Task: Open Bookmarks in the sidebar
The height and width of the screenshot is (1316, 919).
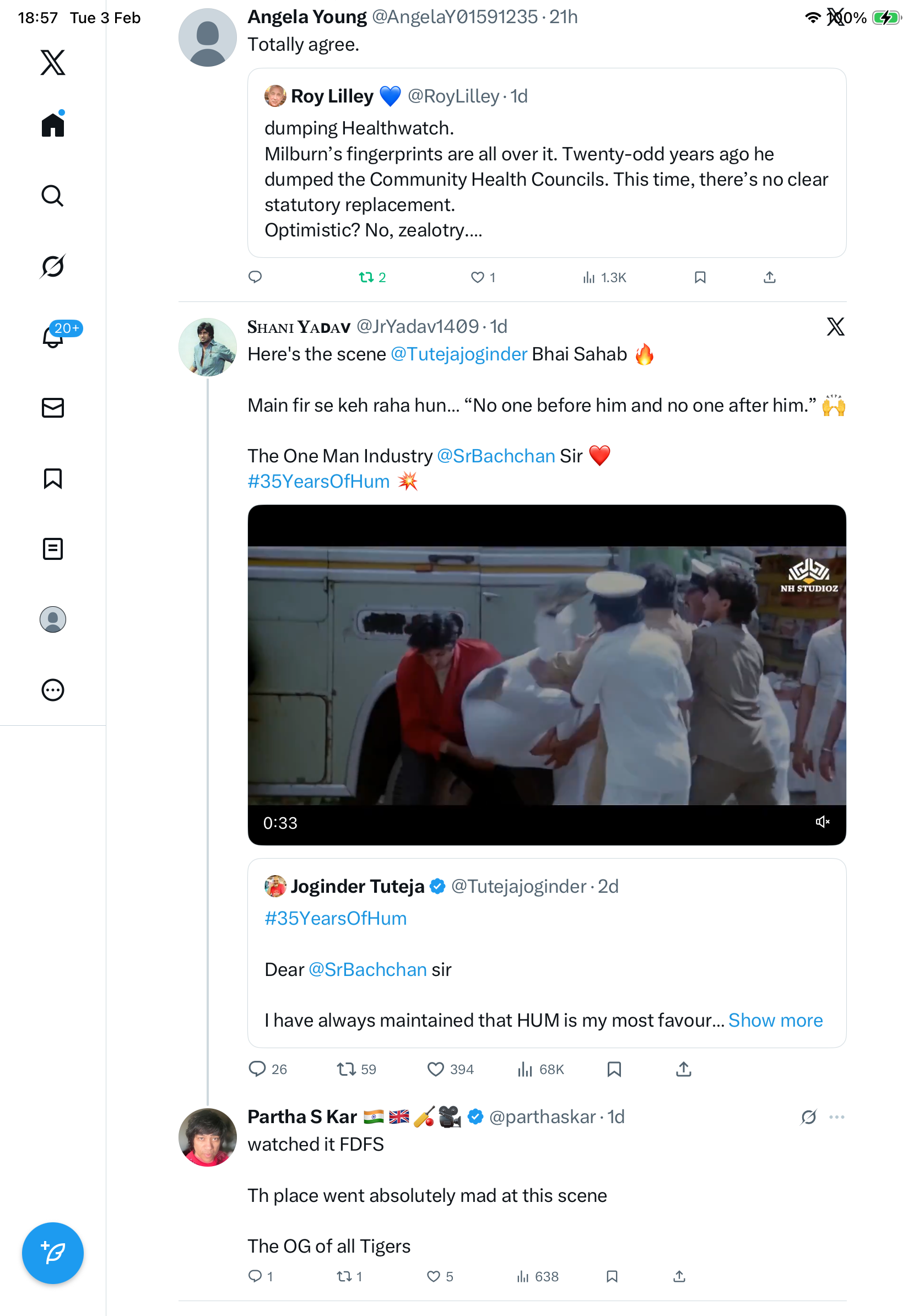Action: (53, 478)
